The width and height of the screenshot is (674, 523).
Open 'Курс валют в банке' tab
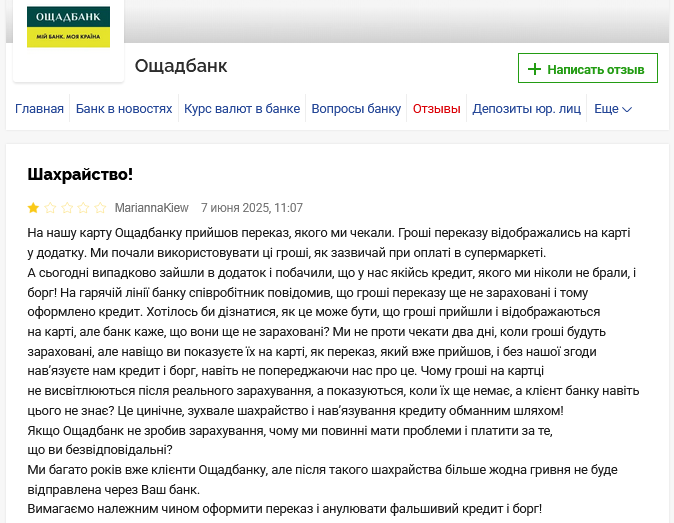[242, 109]
